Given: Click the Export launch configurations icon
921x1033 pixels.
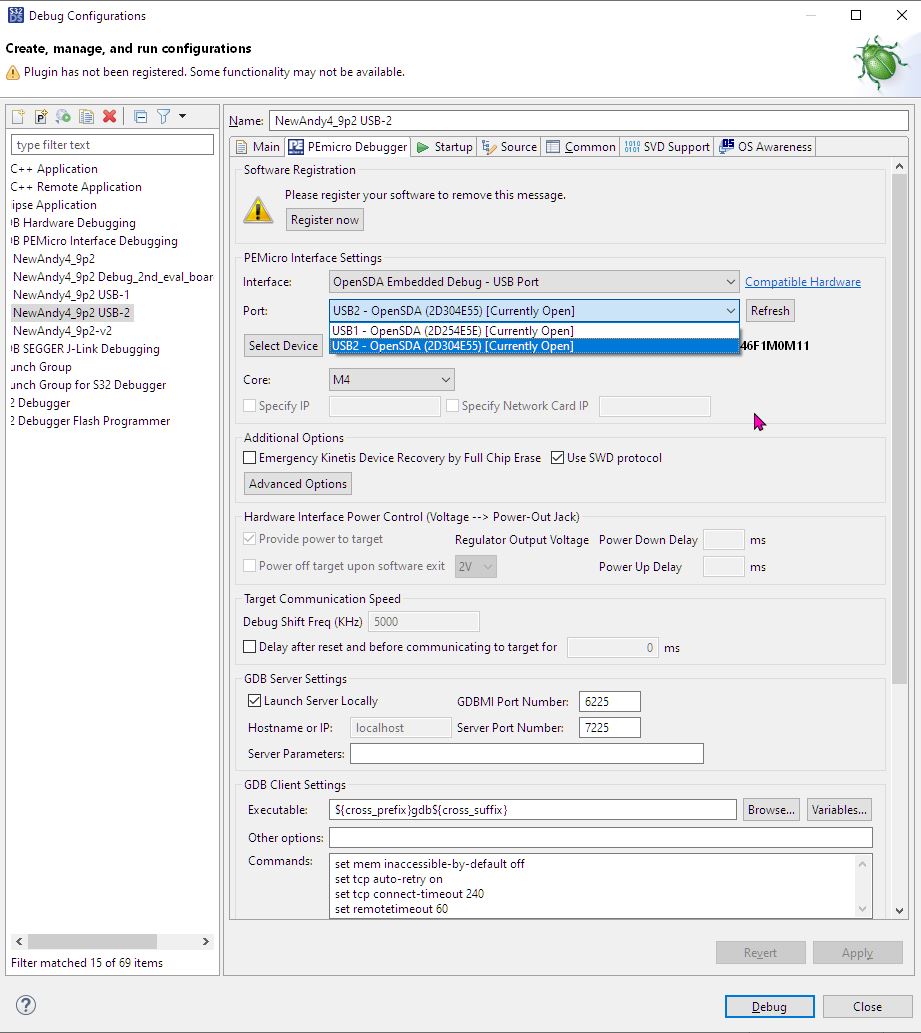Looking at the screenshot, I should point(63,116).
